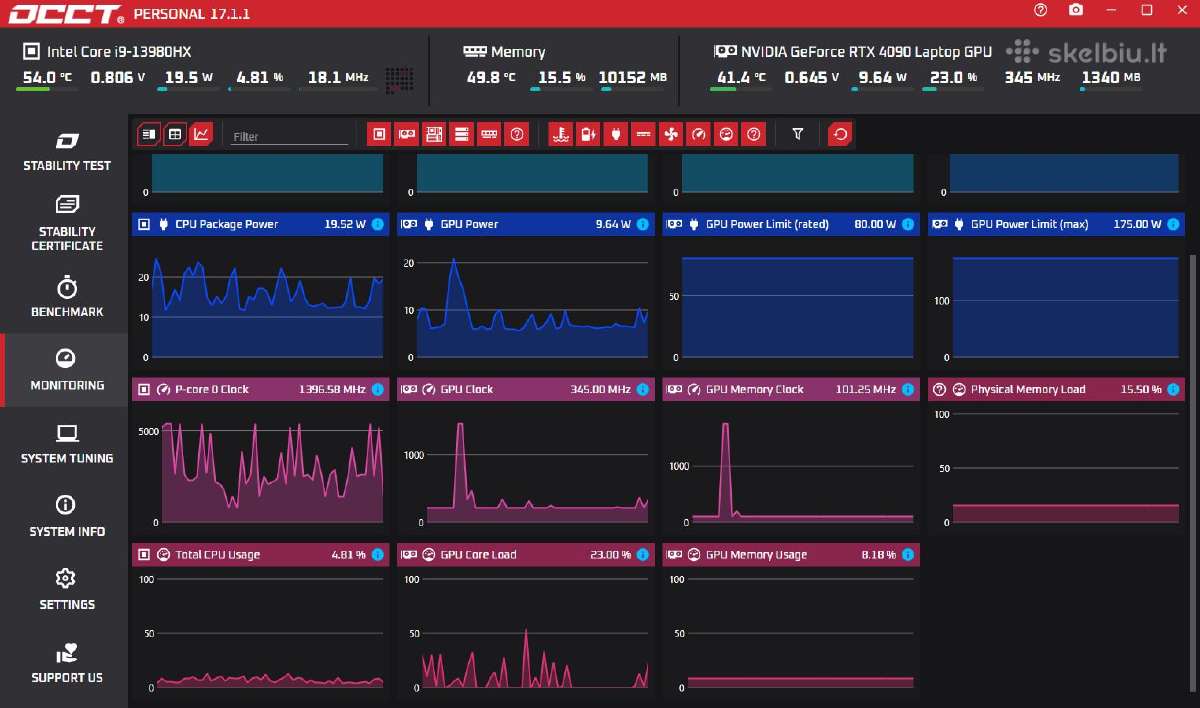Click the Total CPU Usage card title
This screenshot has width=1200, height=708.
point(217,554)
